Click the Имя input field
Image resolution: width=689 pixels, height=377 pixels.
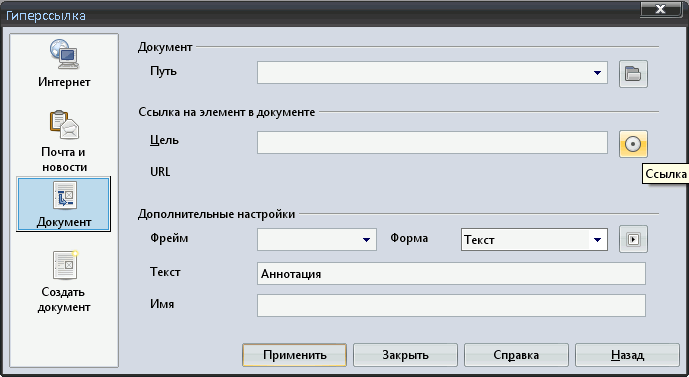click(451, 305)
